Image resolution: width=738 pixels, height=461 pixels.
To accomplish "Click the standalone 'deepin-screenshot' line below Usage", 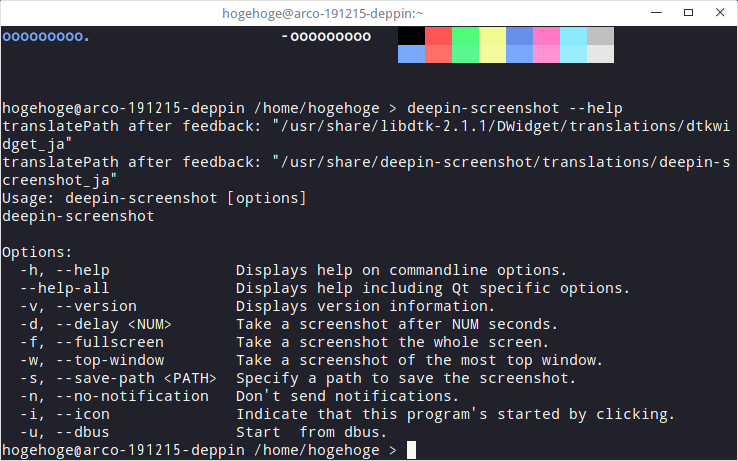I will 78,216.
